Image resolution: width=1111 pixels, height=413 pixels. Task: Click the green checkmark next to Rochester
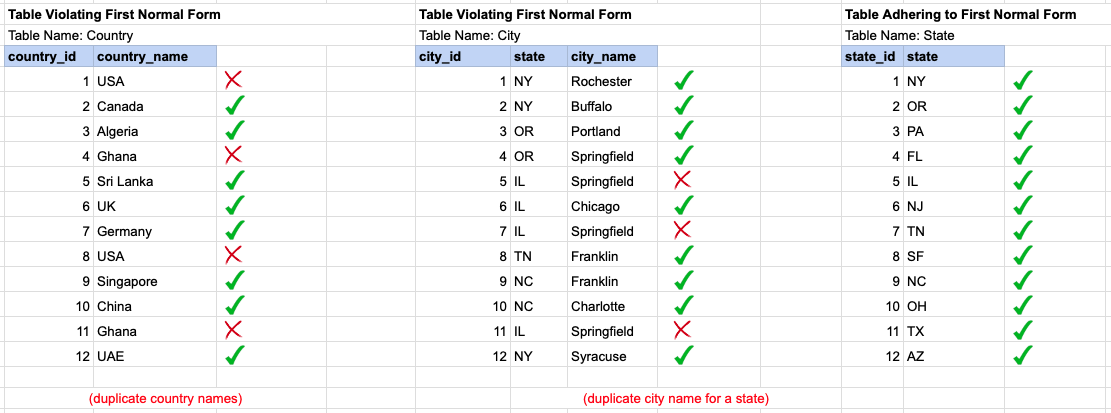coord(683,81)
